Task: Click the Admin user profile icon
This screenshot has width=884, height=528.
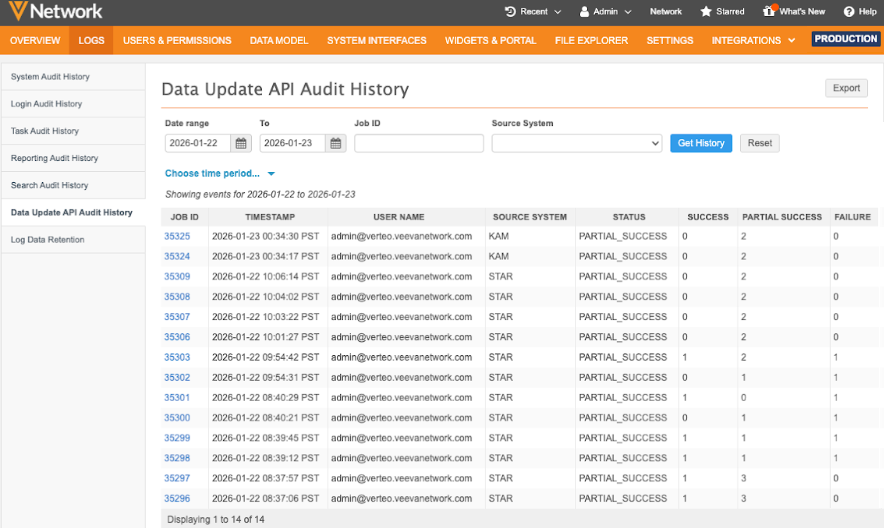Action: click(x=585, y=12)
